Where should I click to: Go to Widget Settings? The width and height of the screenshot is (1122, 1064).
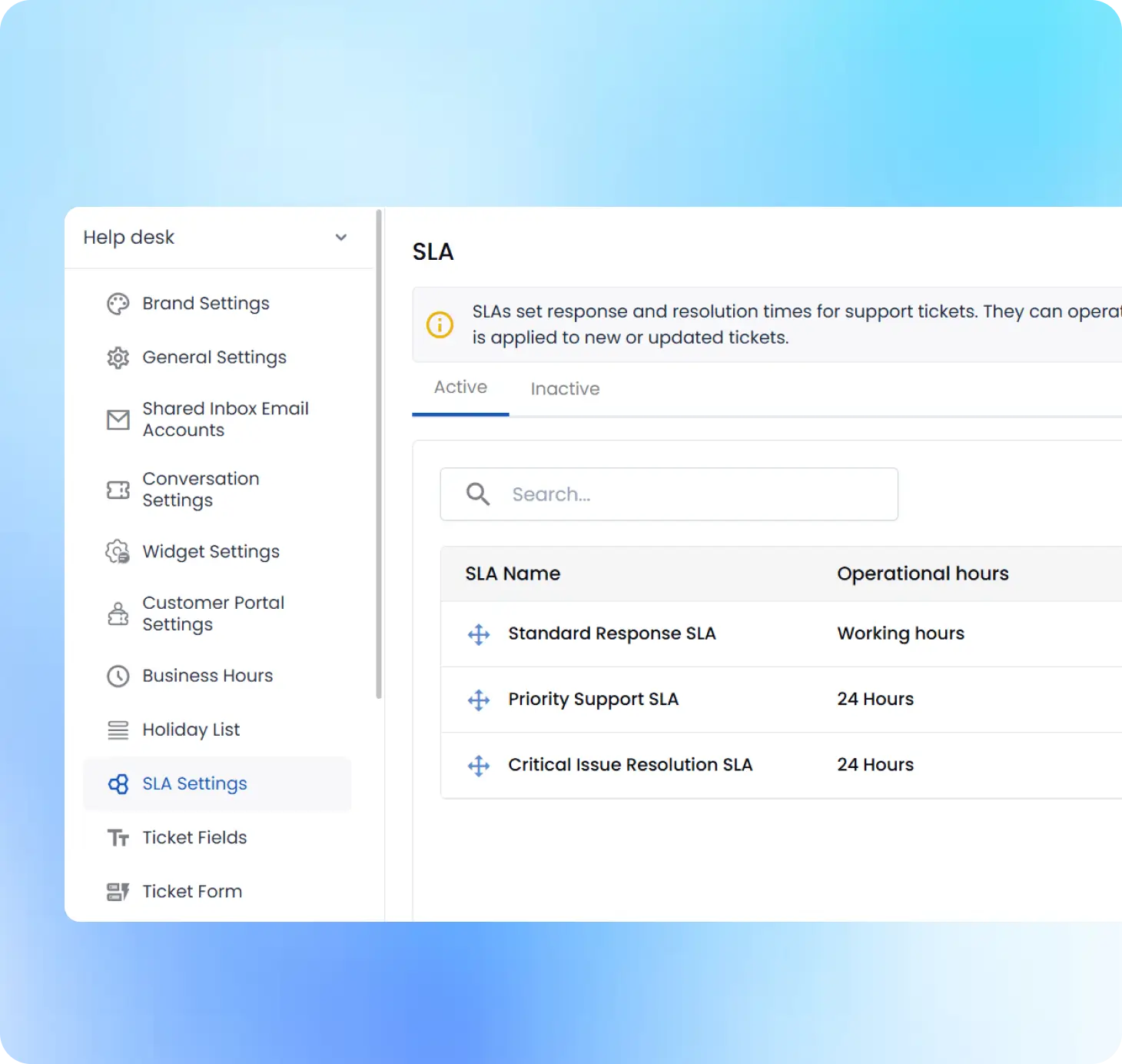[211, 552]
